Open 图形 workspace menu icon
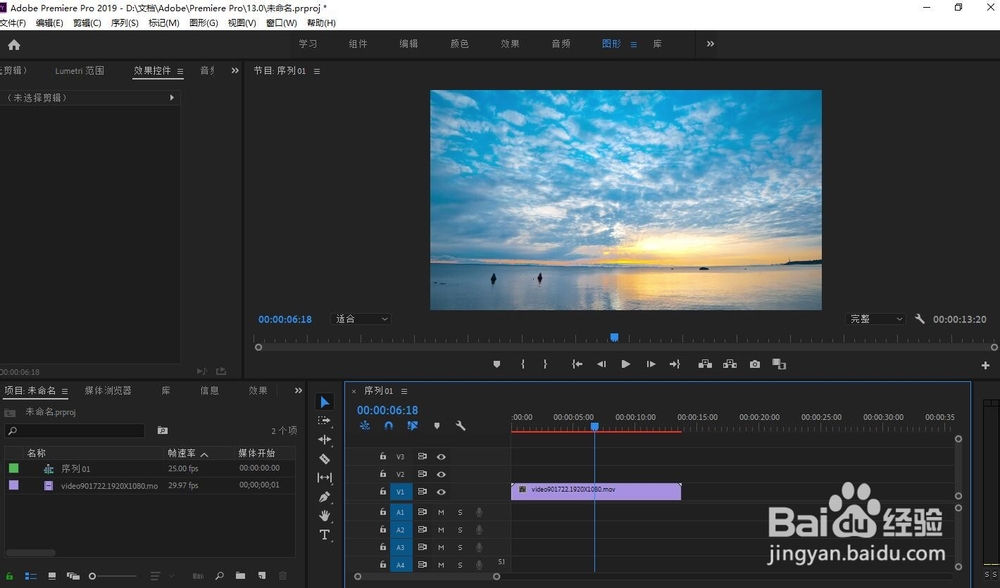Image resolution: width=1000 pixels, height=588 pixels. tap(633, 45)
